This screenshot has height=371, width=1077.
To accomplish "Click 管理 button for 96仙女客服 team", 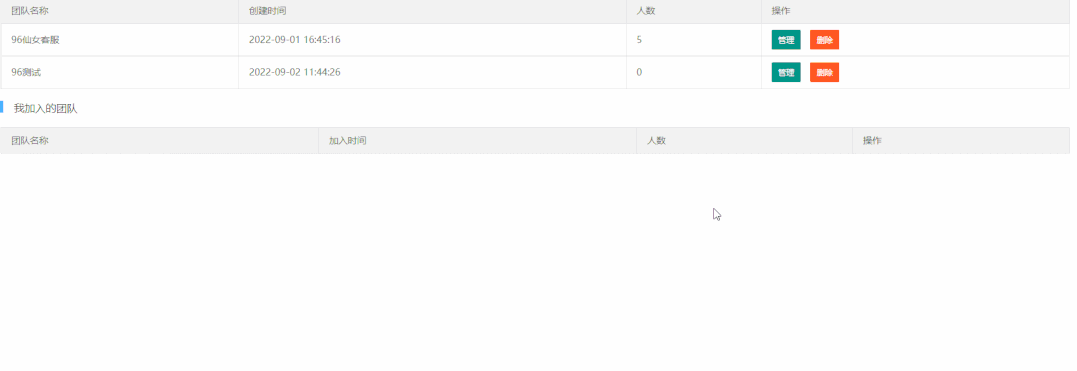I will [786, 40].
